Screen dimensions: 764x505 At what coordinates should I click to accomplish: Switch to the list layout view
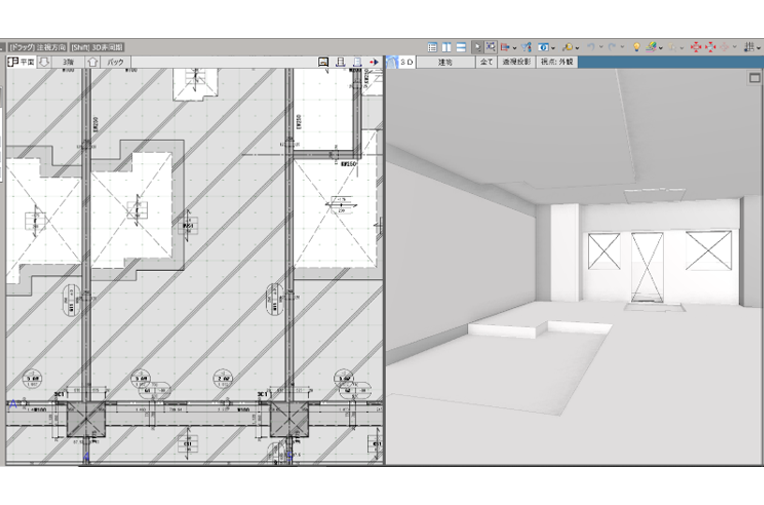432,47
